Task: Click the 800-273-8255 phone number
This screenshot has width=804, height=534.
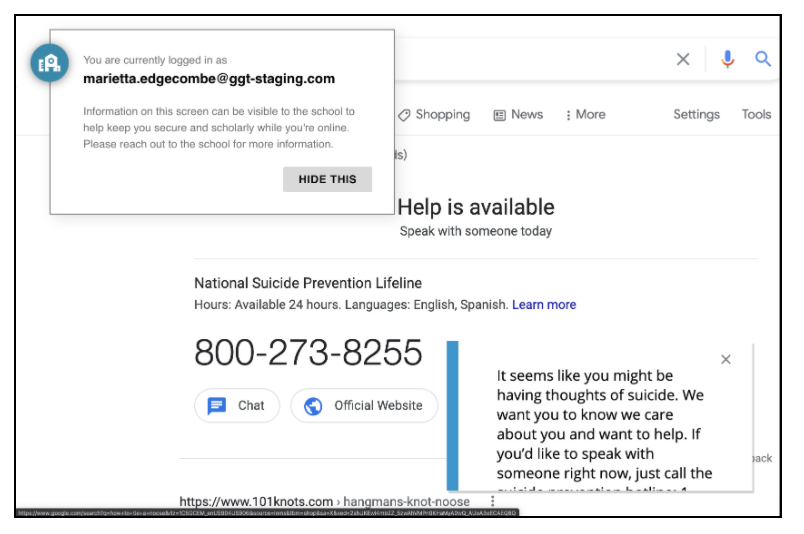Action: [308, 352]
